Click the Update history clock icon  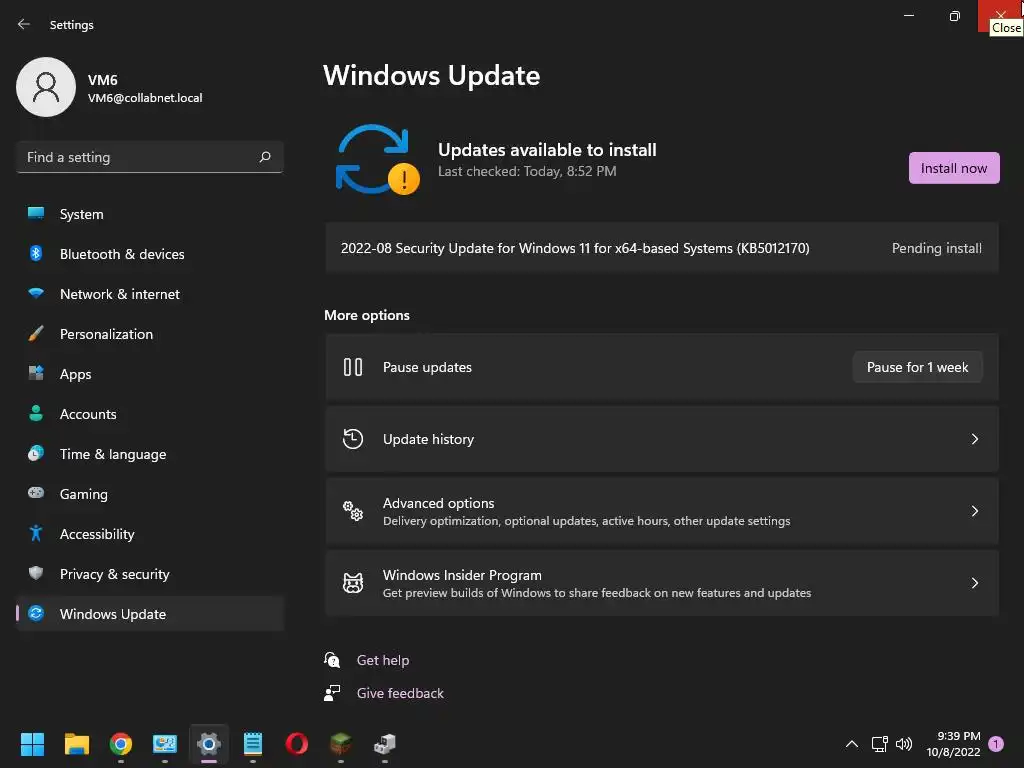pos(353,439)
